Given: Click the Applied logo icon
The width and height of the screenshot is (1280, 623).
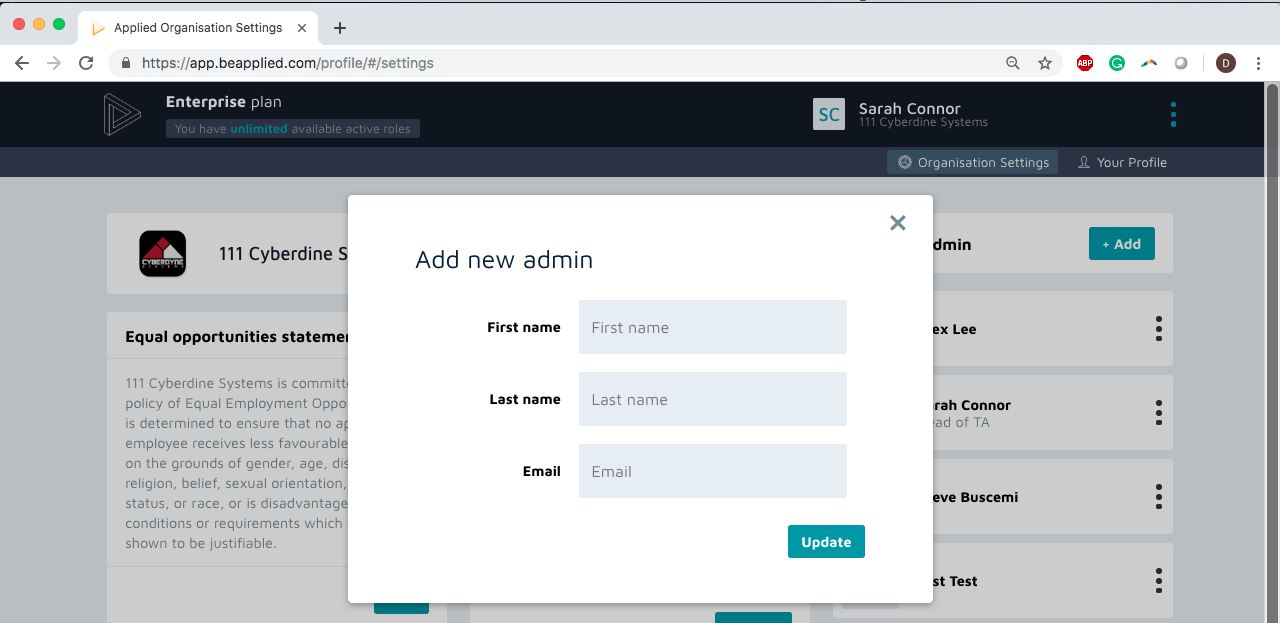Looking at the screenshot, I should [123, 114].
